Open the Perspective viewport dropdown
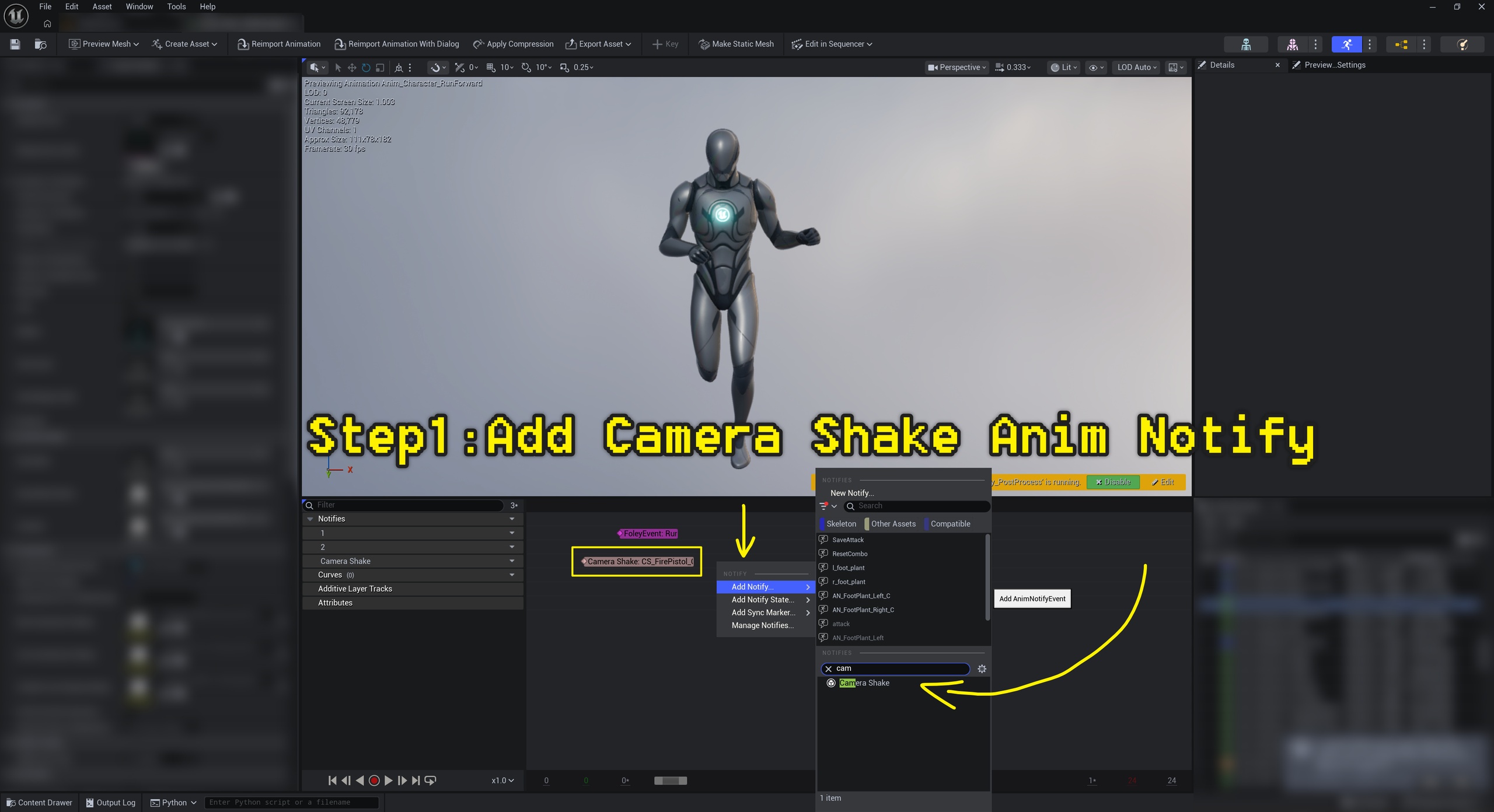1494x812 pixels. [957, 68]
